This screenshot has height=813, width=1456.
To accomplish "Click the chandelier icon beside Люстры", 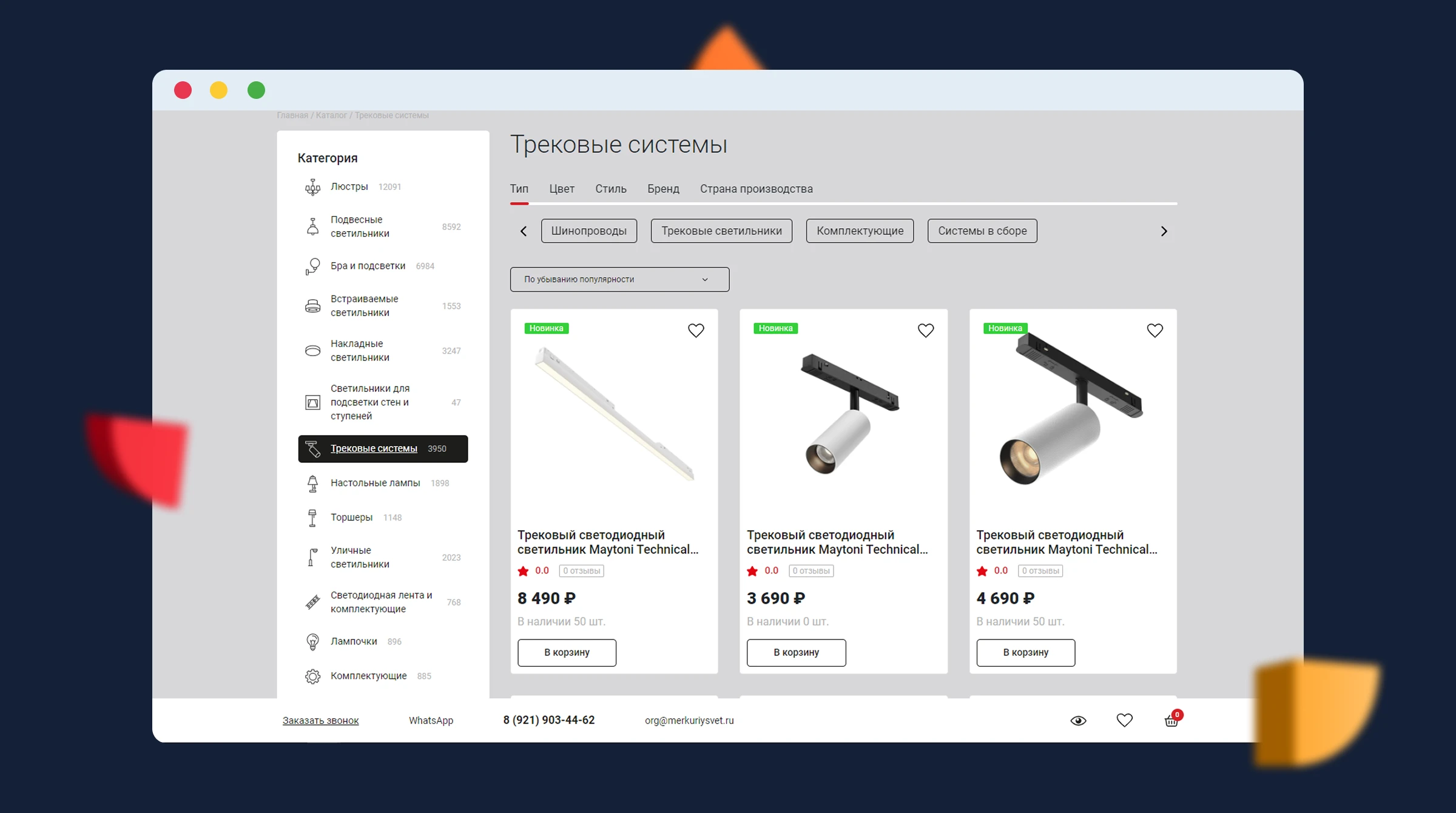I will pyautogui.click(x=312, y=187).
